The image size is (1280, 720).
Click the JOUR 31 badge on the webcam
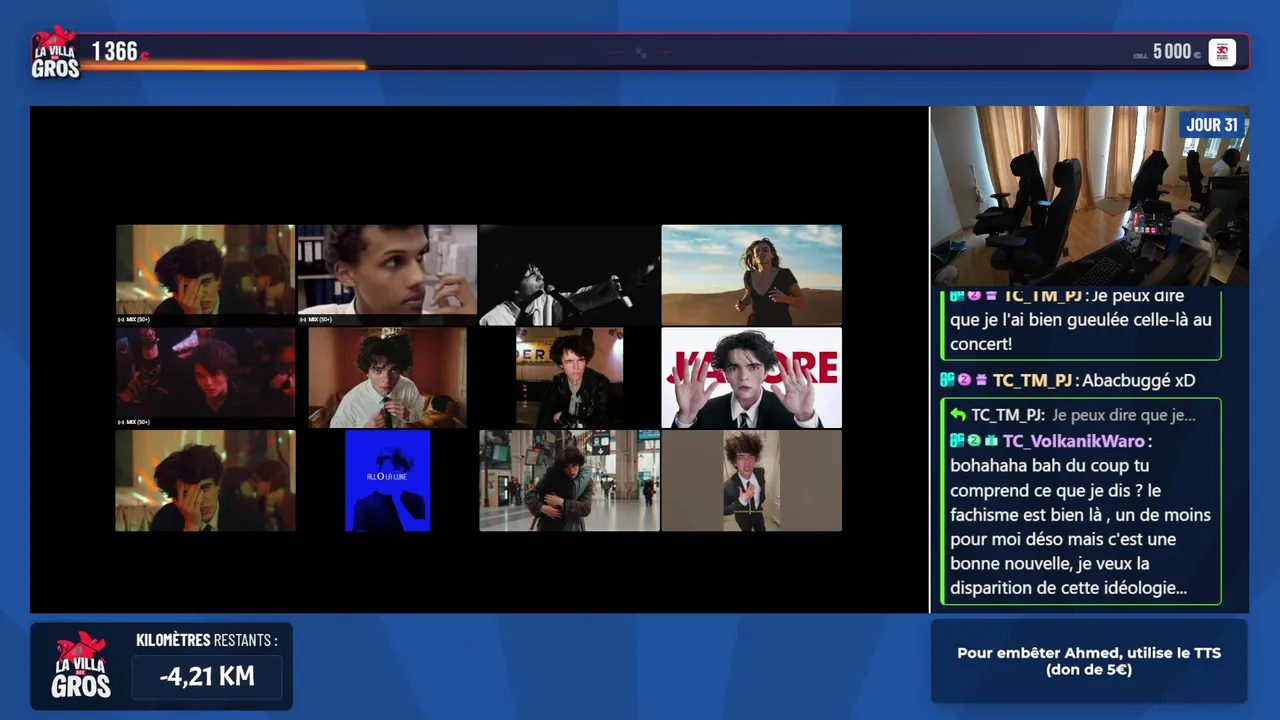1212,125
